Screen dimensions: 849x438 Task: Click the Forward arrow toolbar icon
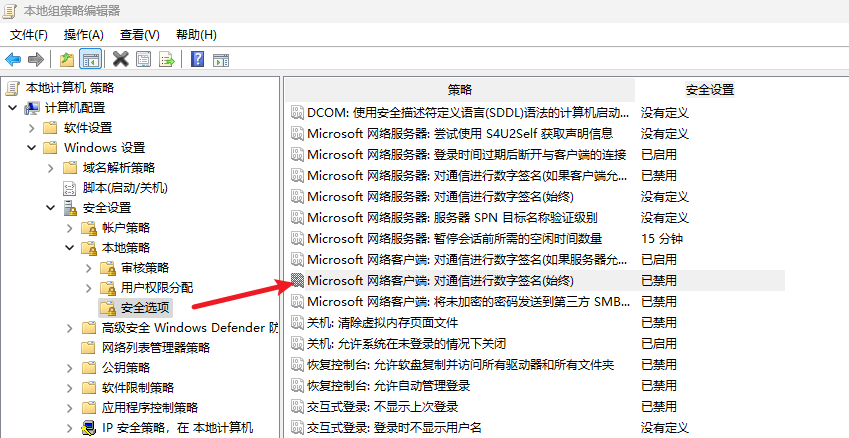36,59
